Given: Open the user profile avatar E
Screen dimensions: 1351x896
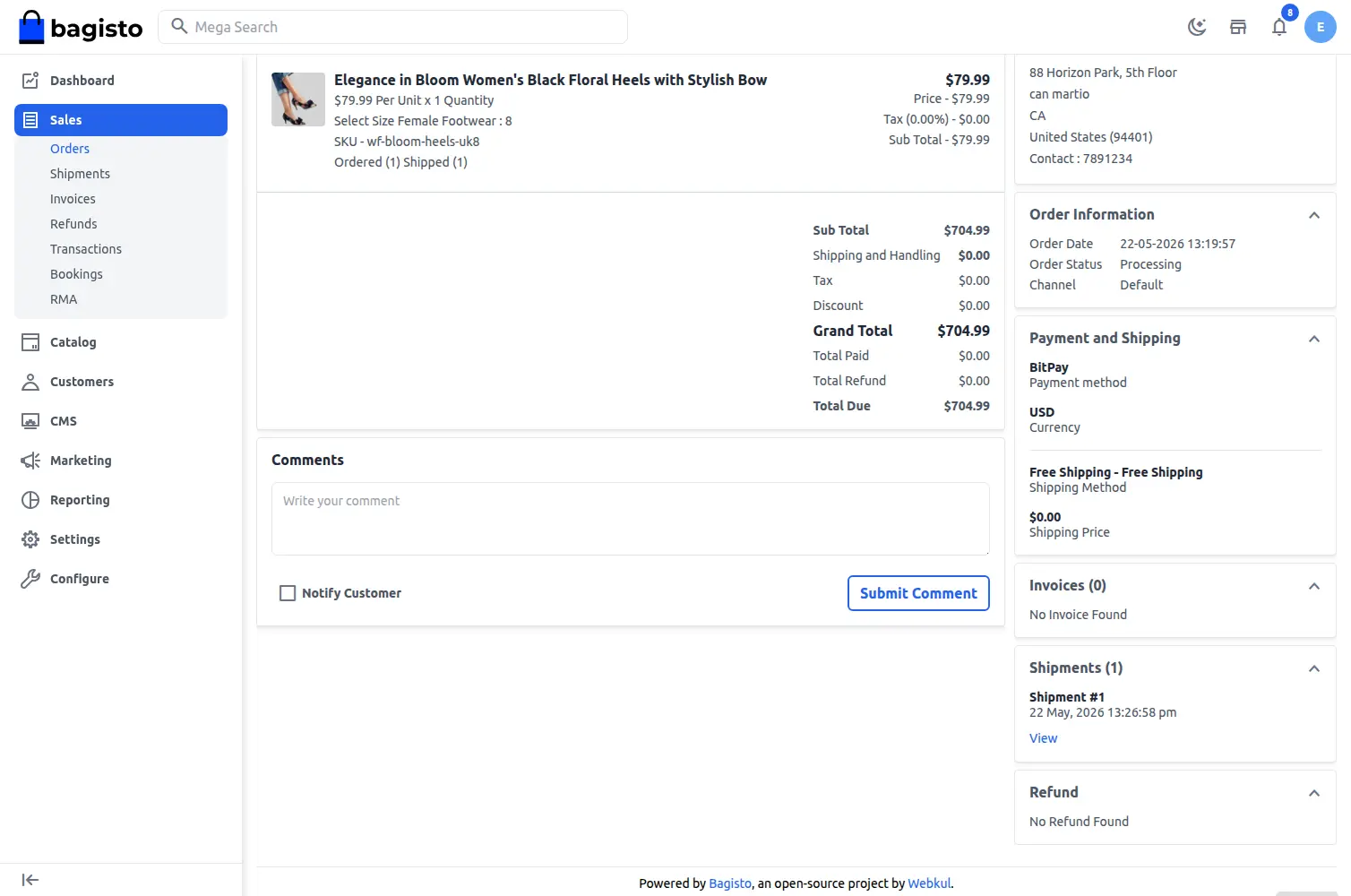Looking at the screenshot, I should tap(1321, 27).
